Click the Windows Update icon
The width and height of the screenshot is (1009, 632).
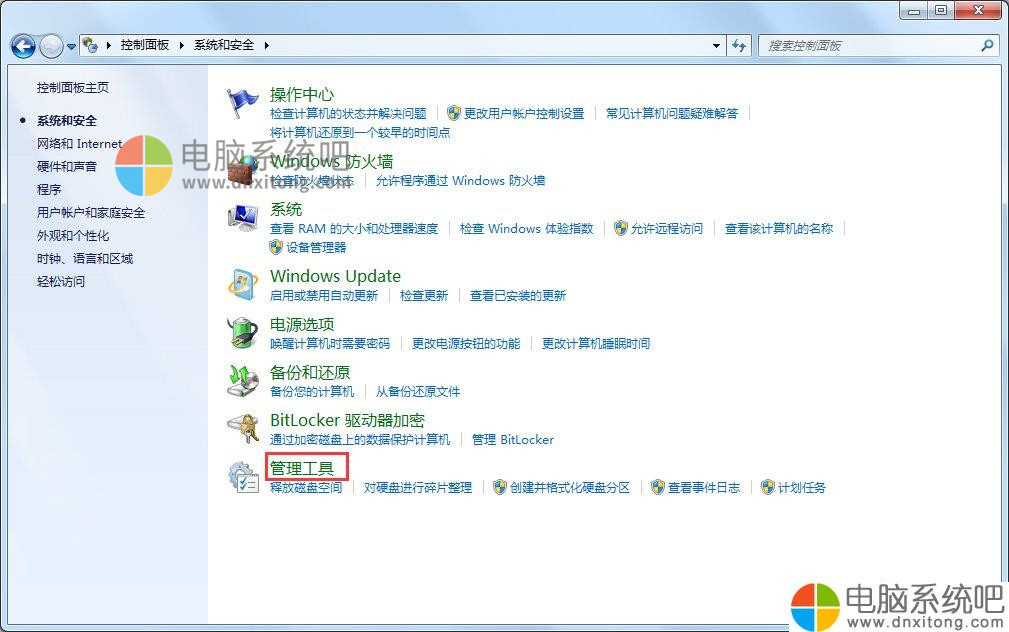243,284
